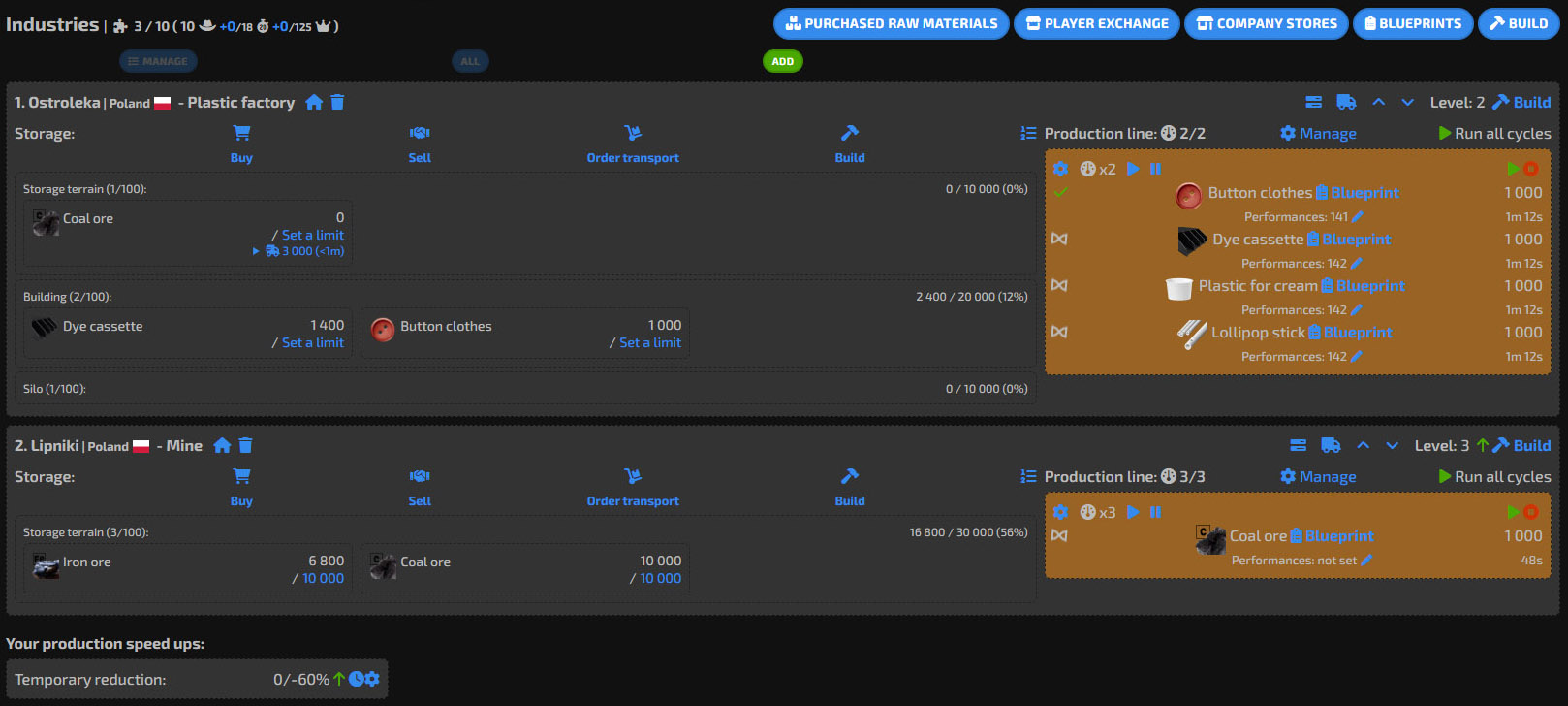The image size is (1568, 706).
Task: Open the gear settings in Lipniki production line
Action: [x=1060, y=512]
